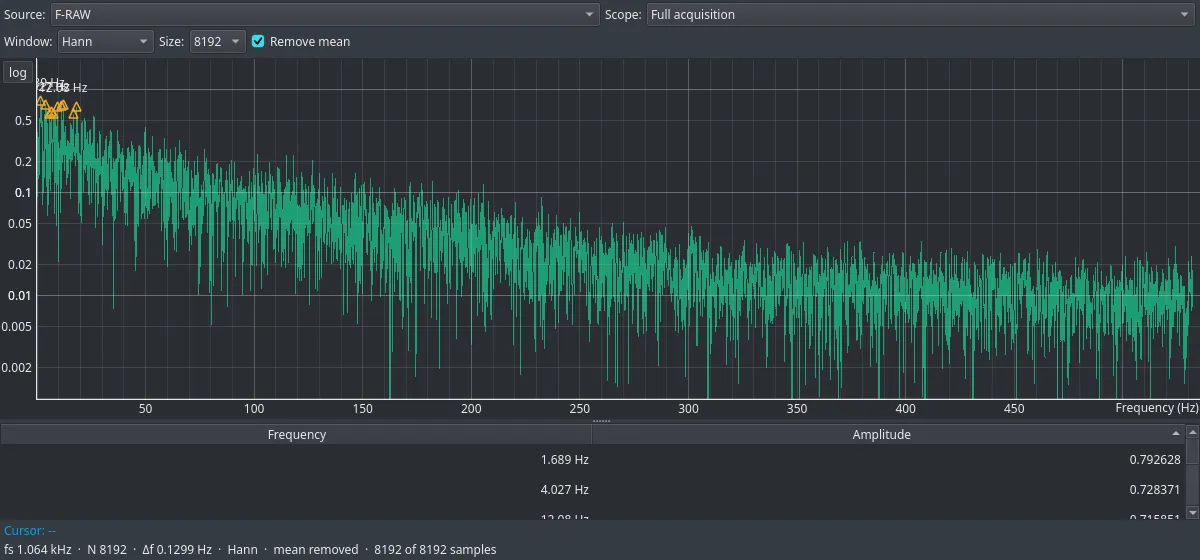
Task: Select the 1.689 Hz frequency cell
Action: (x=296, y=460)
